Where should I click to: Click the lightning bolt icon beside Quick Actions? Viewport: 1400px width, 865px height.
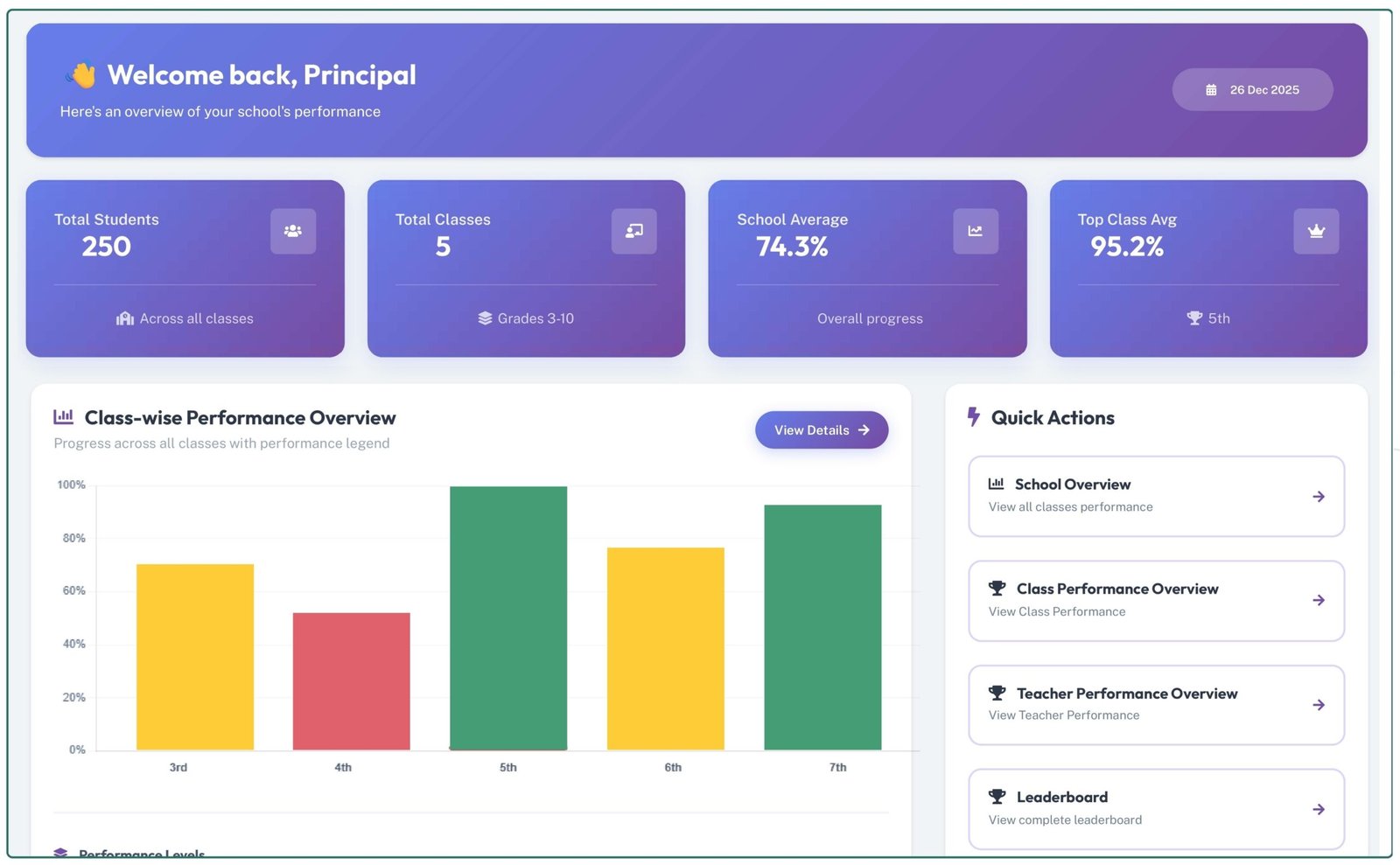pos(973,416)
